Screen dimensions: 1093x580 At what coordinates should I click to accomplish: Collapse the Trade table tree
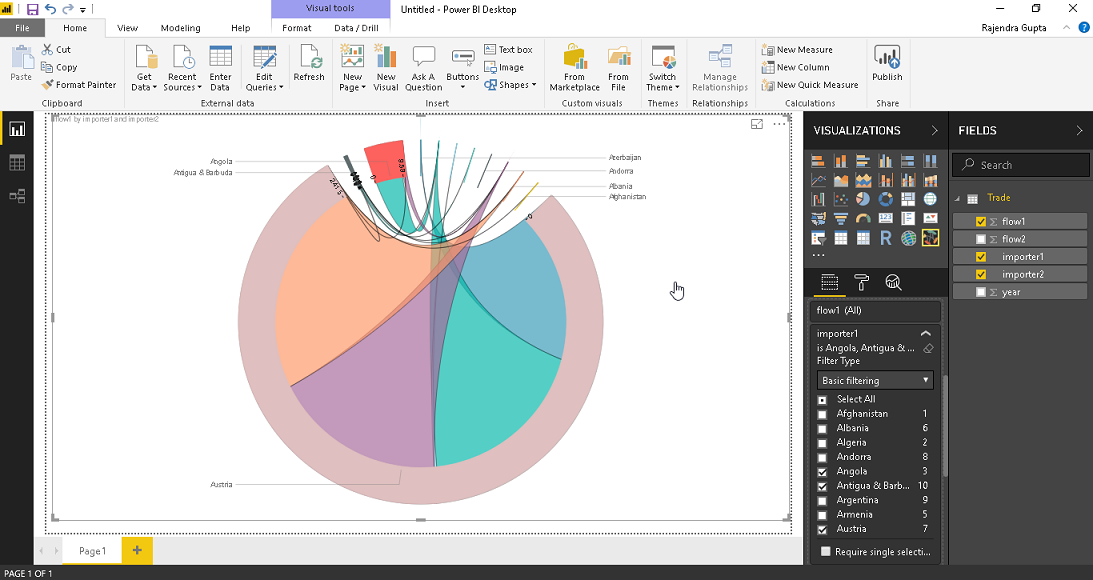click(x=957, y=198)
